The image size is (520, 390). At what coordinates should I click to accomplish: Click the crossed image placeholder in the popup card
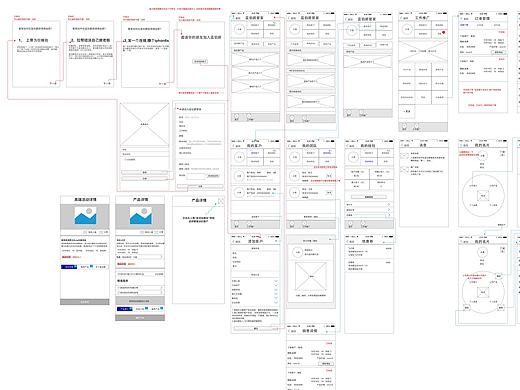click(x=311, y=276)
